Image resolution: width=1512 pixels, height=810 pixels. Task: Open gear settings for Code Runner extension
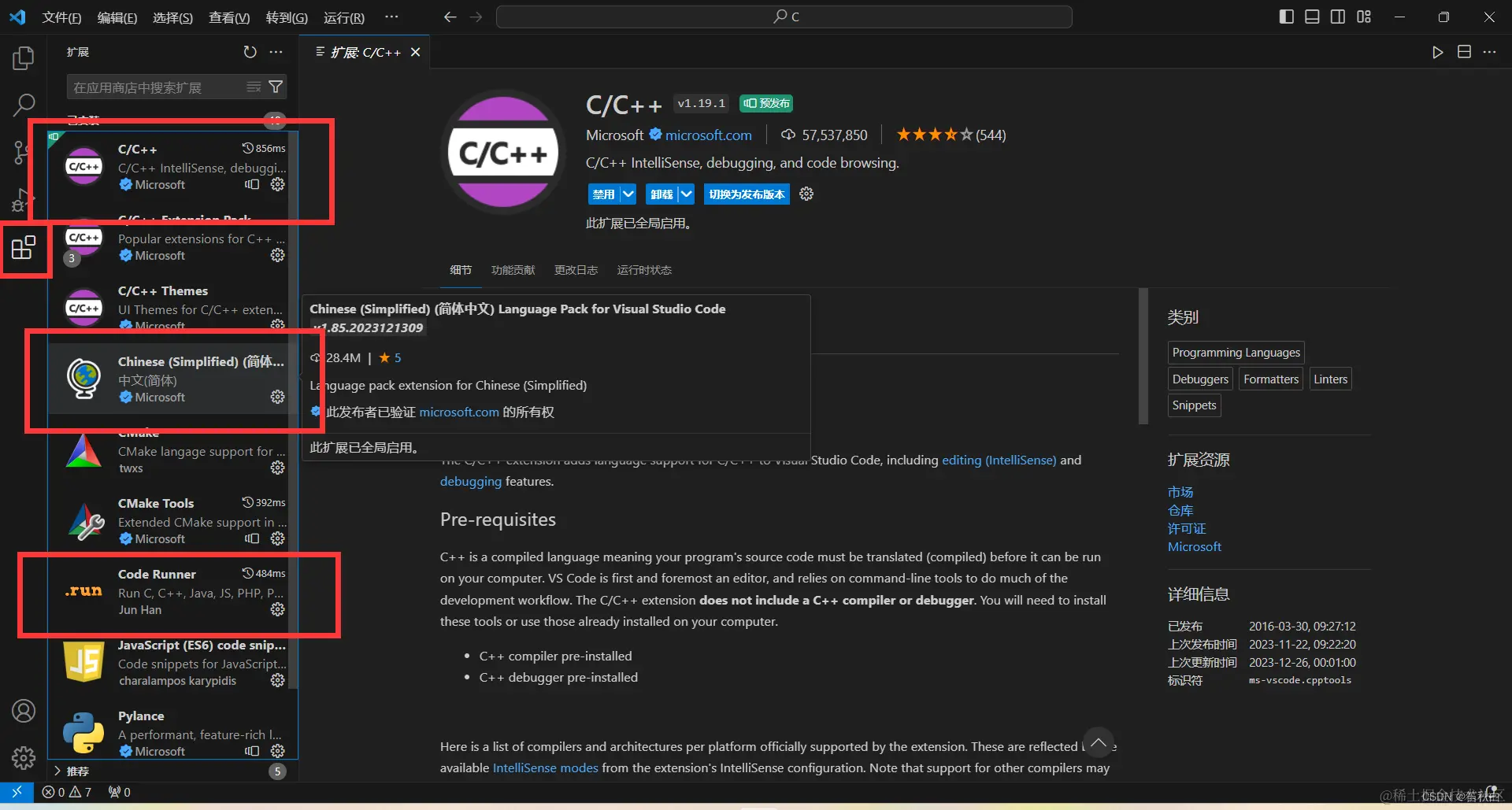click(x=277, y=609)
